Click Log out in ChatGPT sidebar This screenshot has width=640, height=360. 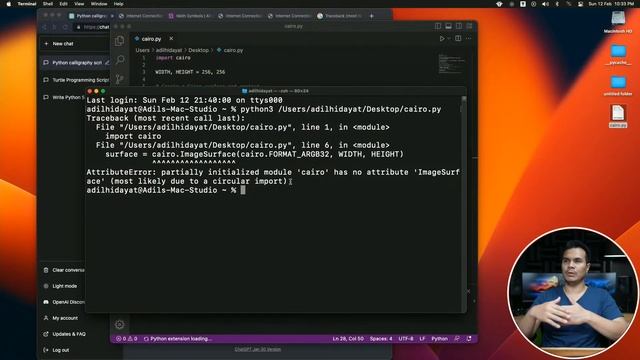(x=57, y=350)
